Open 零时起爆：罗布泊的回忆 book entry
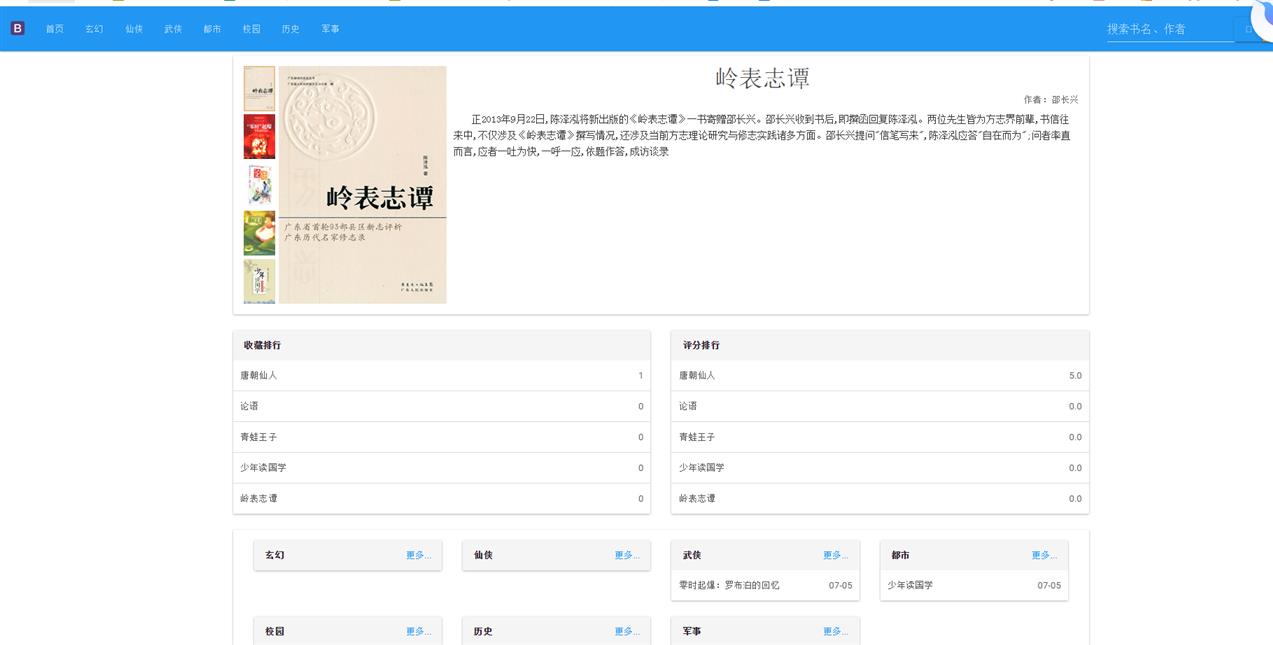This screenshot has width=1273, height=645. tap(729, 585)
